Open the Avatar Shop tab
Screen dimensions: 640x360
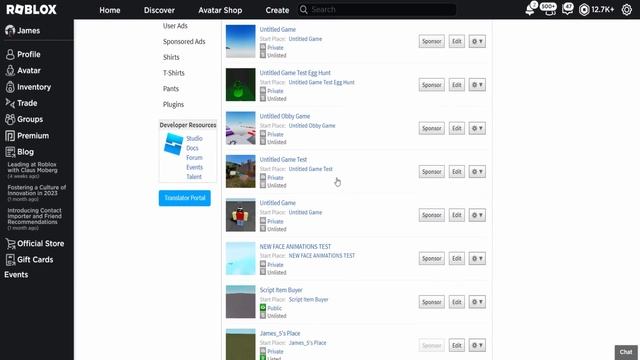[x=220, y=10]
